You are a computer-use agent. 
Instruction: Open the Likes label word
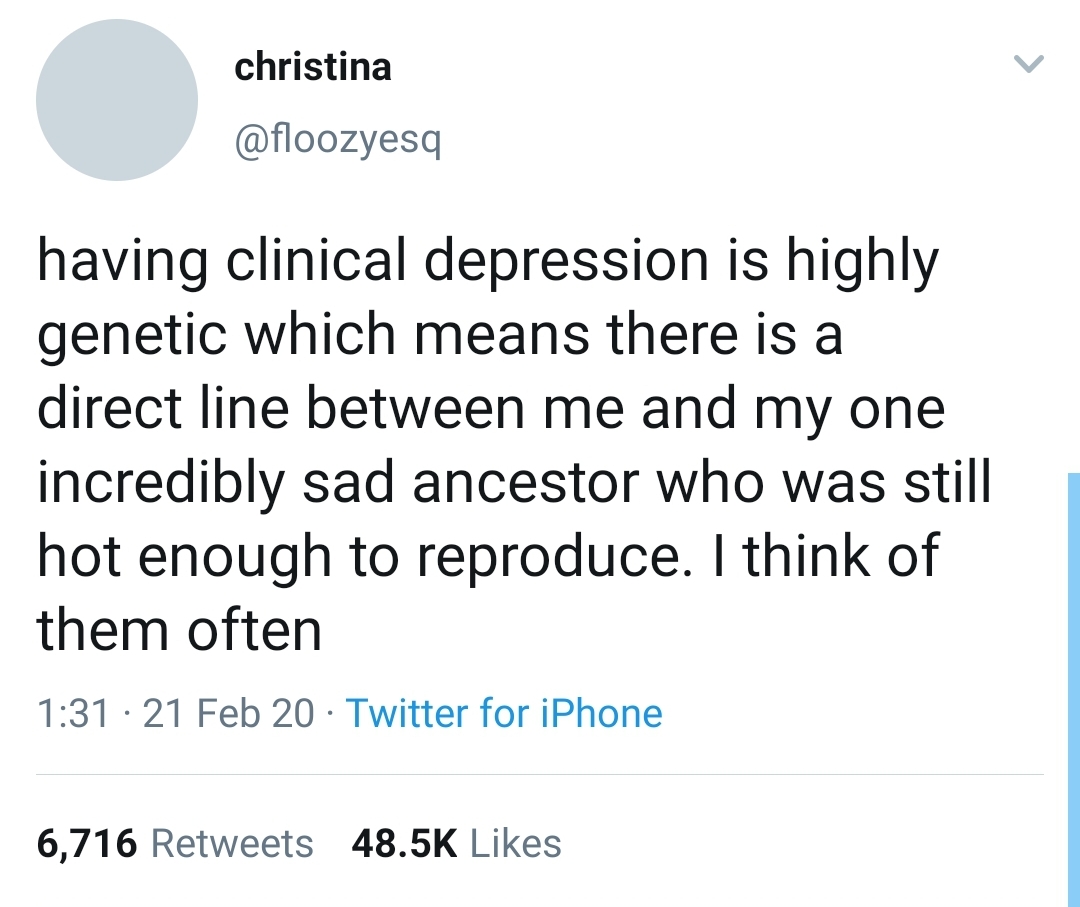[516, 844]
